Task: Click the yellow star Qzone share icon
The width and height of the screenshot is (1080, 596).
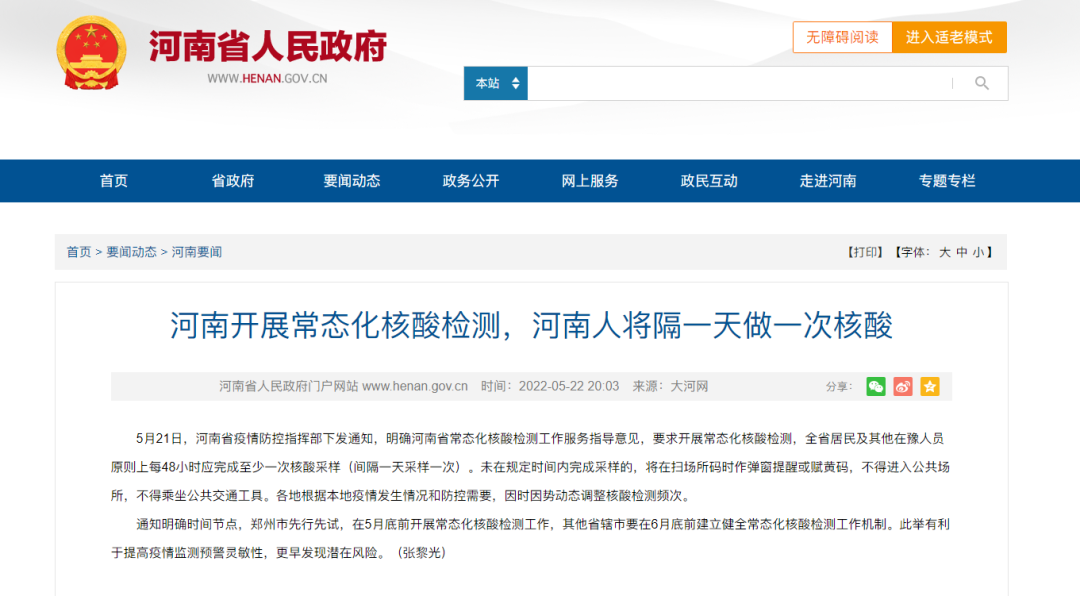Action: [930, 387]
